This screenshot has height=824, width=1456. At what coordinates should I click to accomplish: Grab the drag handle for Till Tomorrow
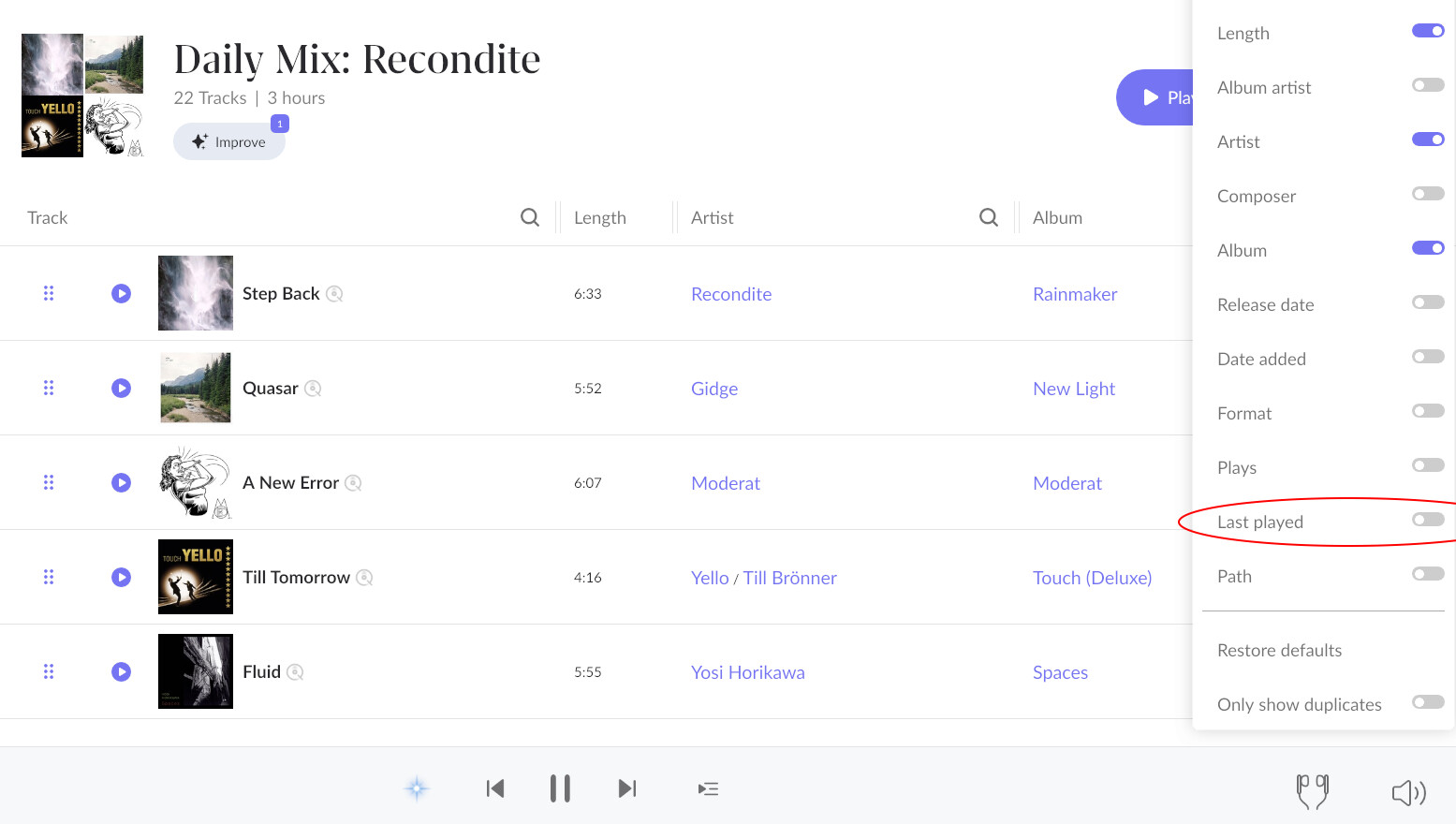[x=49, y=577]
